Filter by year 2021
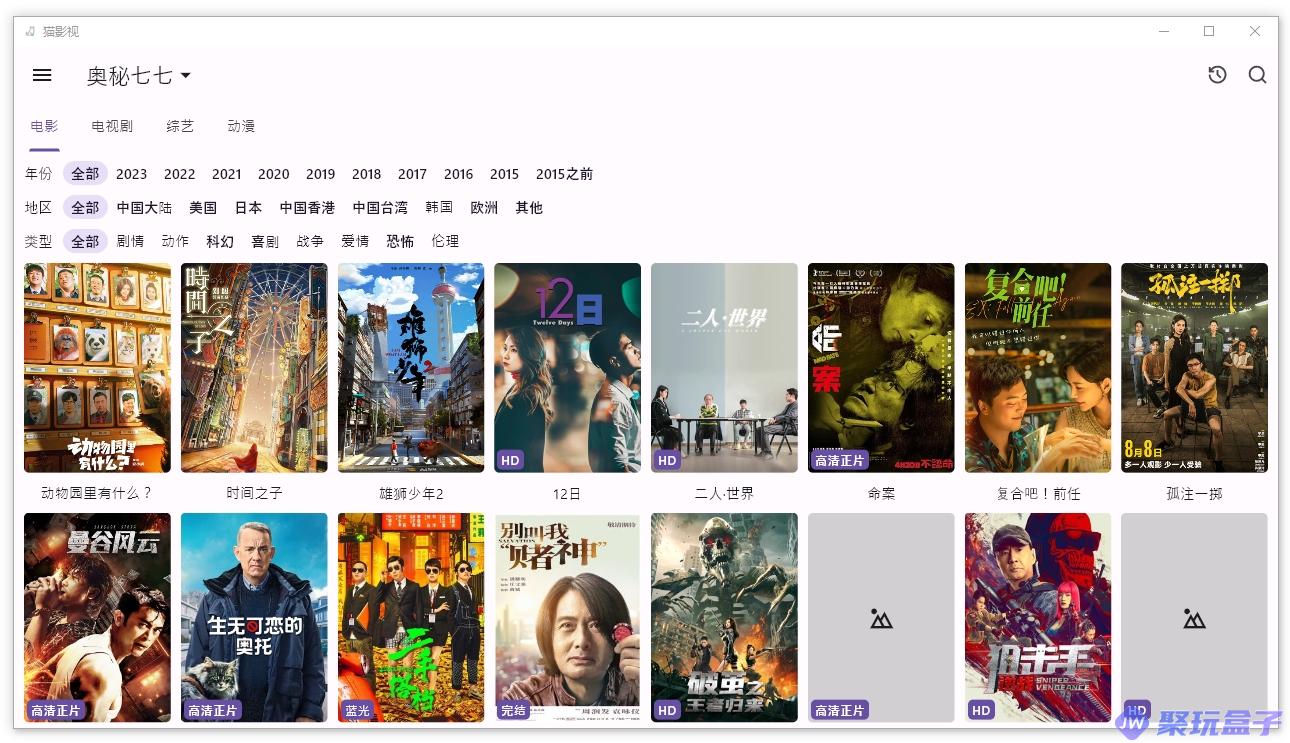 pyautogui.click(x=226, y=174)
